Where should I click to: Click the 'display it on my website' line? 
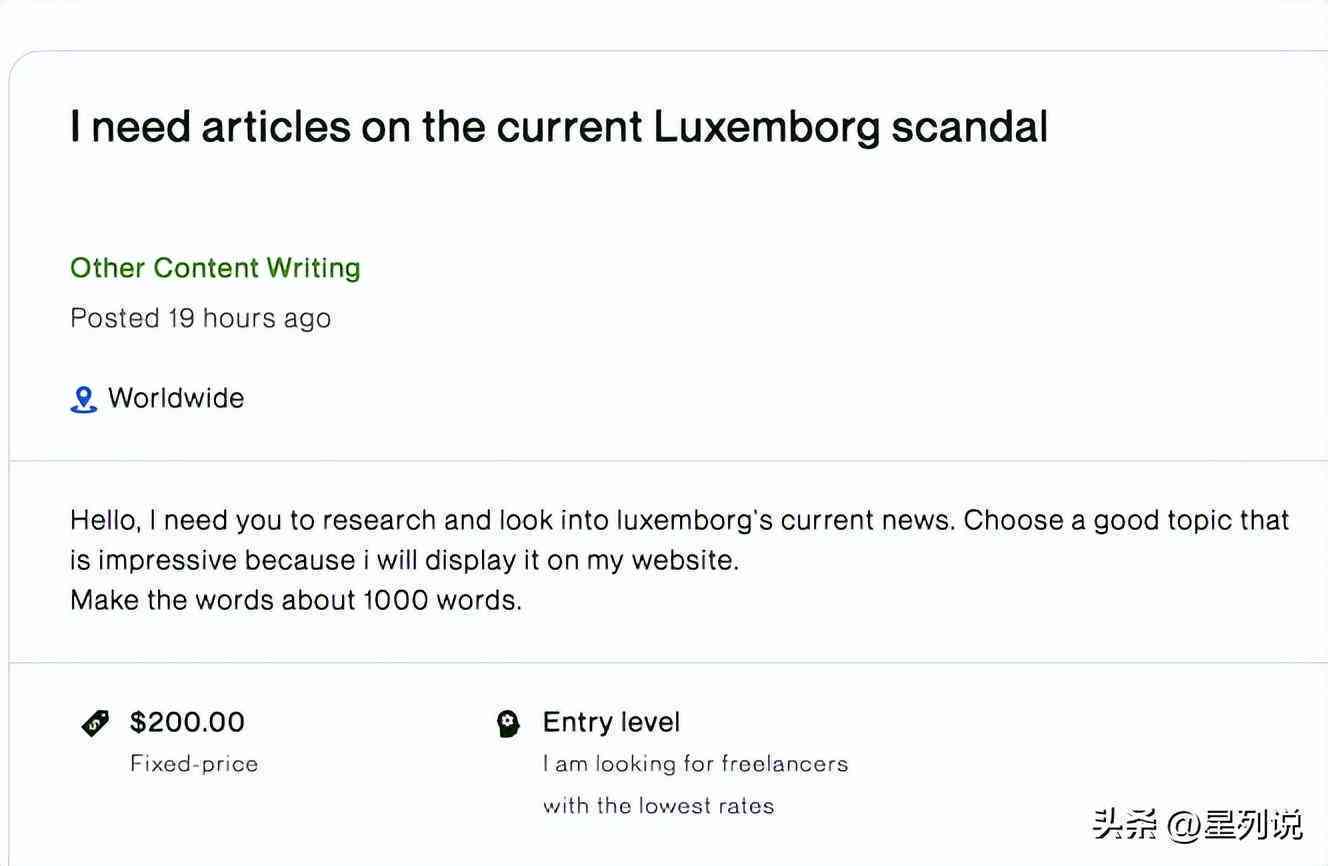point(404,560)
